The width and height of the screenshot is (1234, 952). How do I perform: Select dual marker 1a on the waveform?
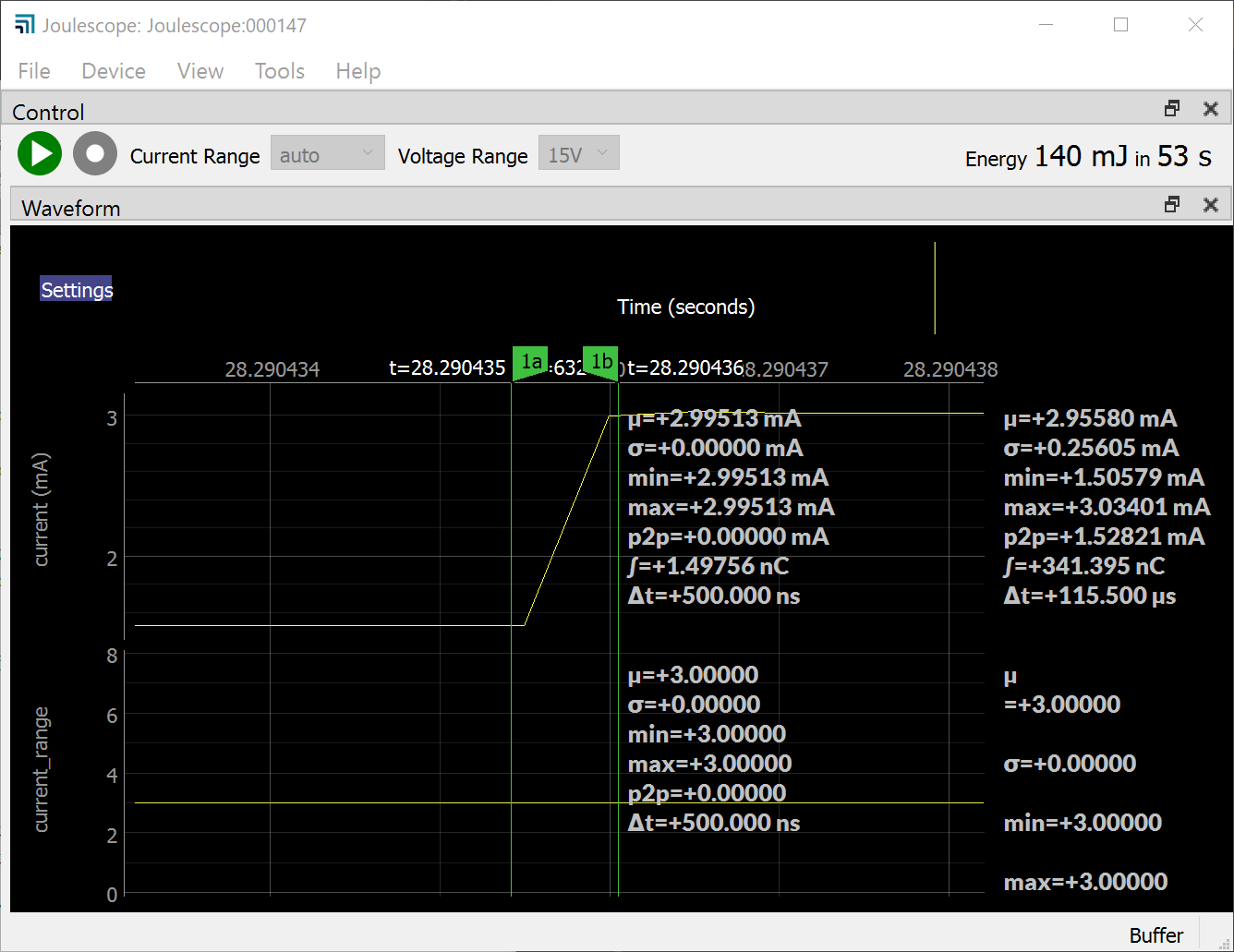pyautogui.click(x=530, y=362)
